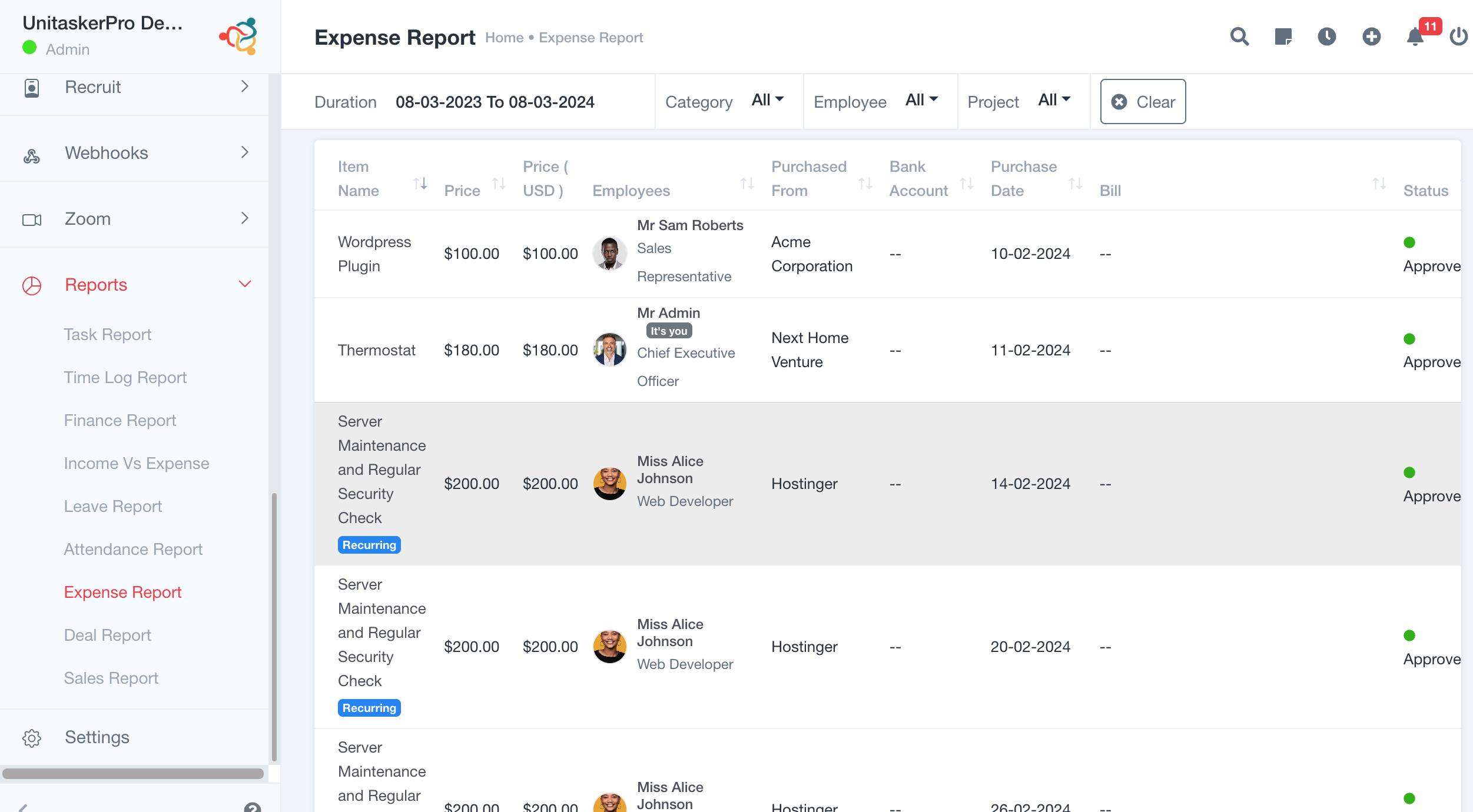Click Mr Admin avatar photo
This screenshot has height=812, width=1473.
(x=610, y=350)
